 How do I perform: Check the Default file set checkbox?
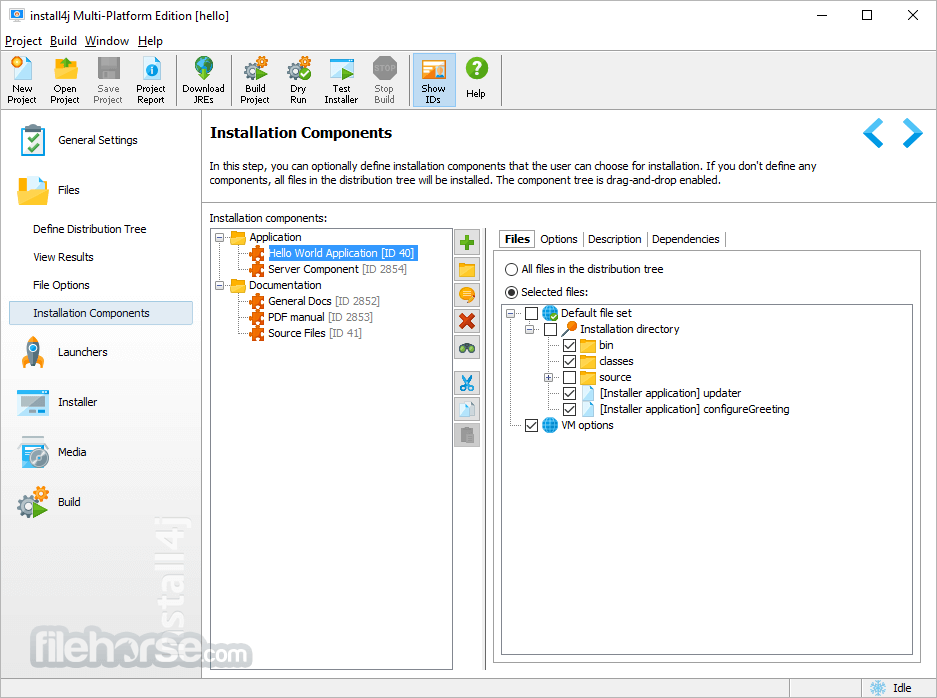click(531, 313)
